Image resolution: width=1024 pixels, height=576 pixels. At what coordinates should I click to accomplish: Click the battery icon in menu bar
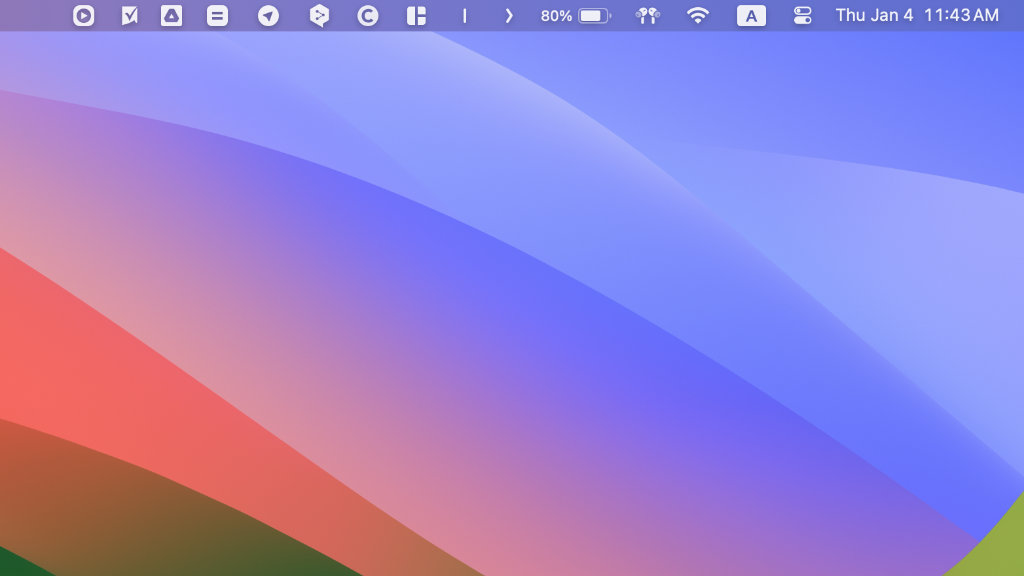coord(594,16)
